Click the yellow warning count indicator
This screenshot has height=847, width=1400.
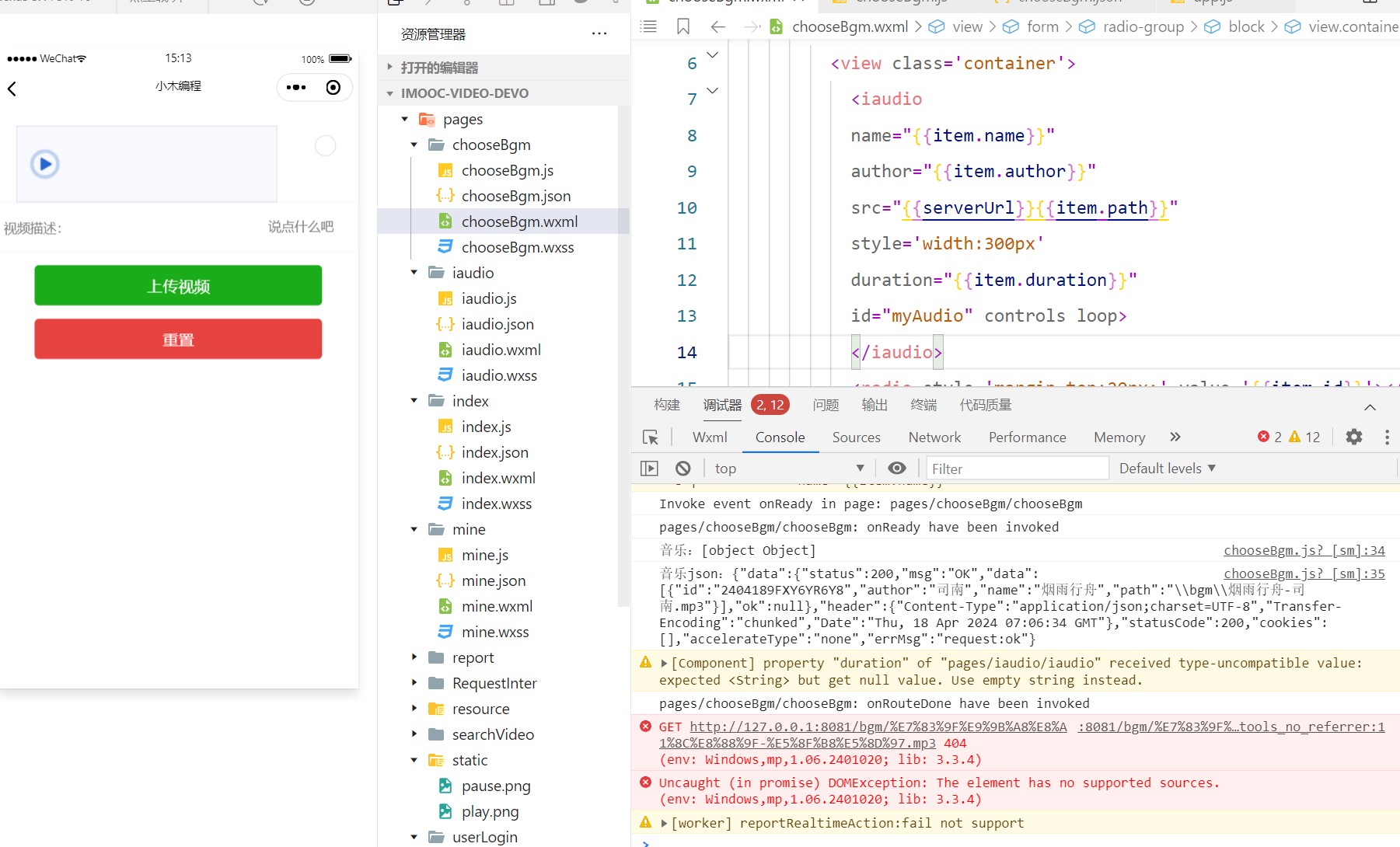pyautogui.click(x=1304, y=437)
